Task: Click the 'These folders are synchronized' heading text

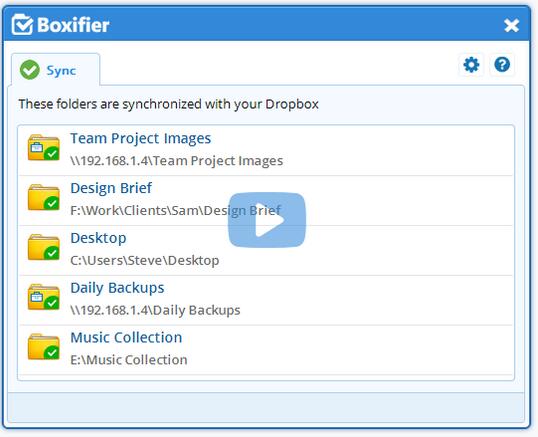Action: [168, 104]
